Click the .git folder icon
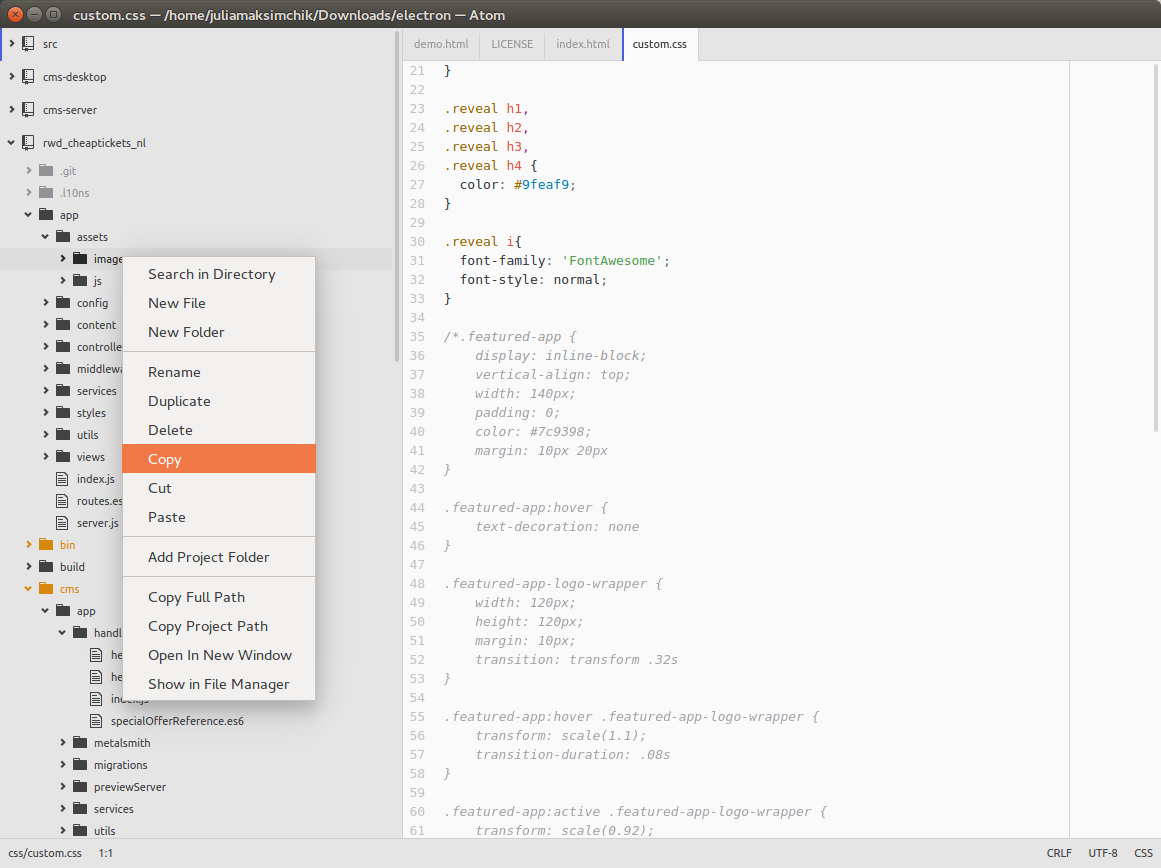Screen dimensions: 1161x868 tap(46, 170)
